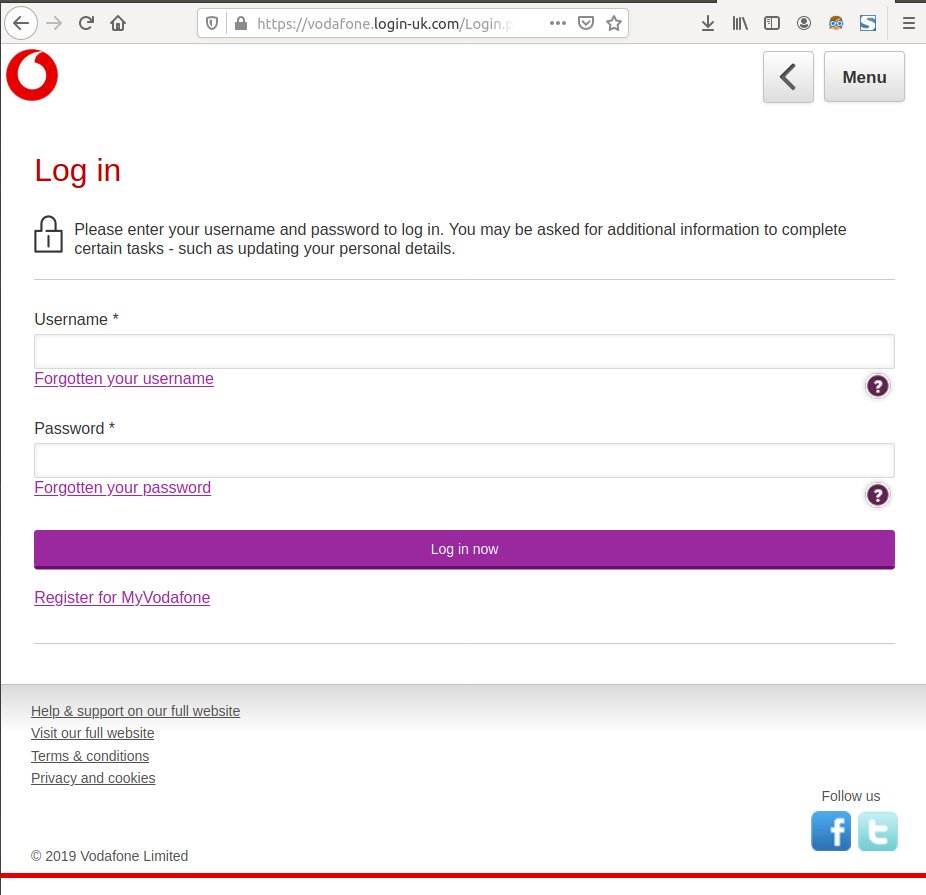Focus the Password input field

(464, 460)
